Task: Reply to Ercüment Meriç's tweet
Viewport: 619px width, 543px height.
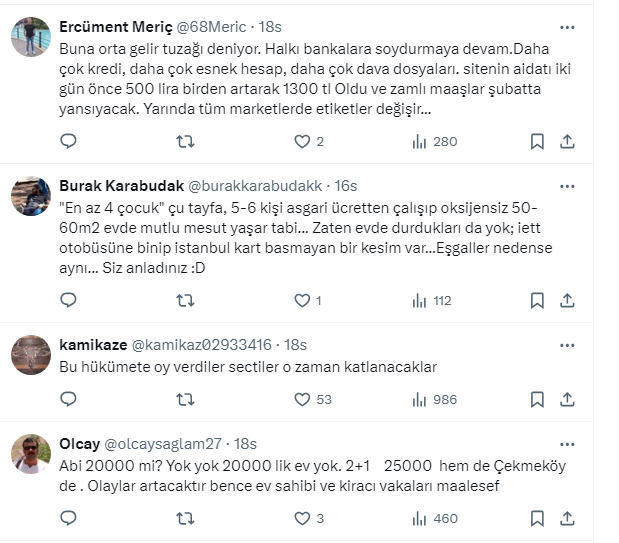Action: click(x=68, y=142)
